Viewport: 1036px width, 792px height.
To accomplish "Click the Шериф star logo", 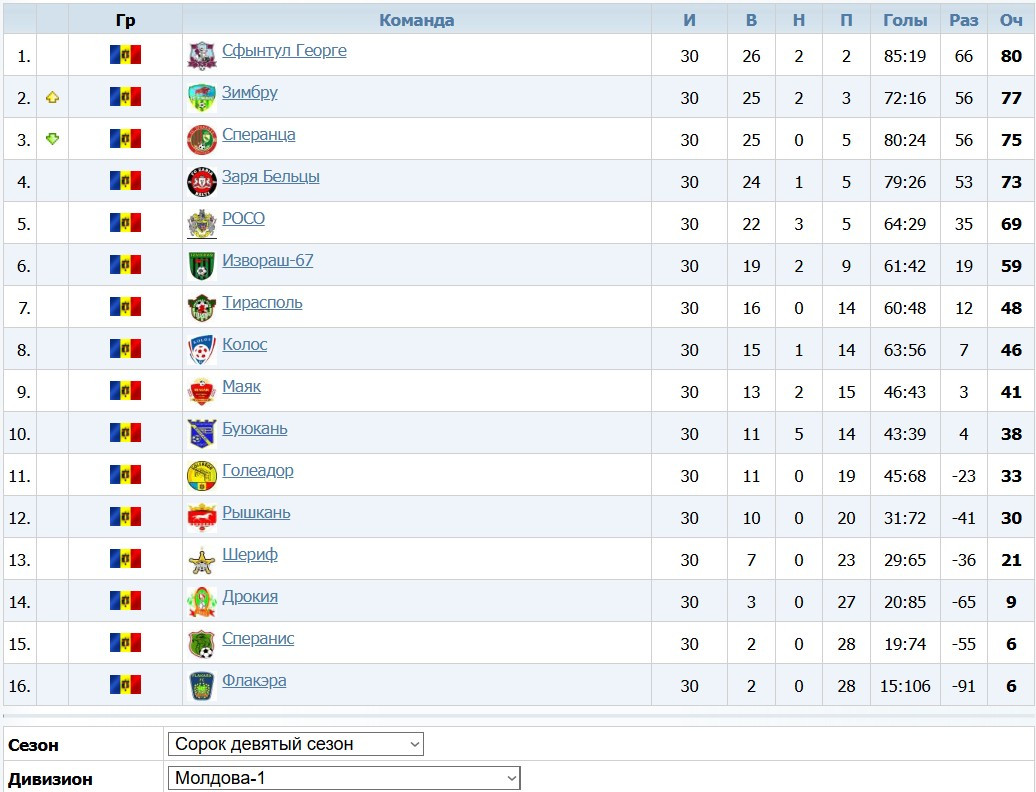I will click(x=202, y=560).
